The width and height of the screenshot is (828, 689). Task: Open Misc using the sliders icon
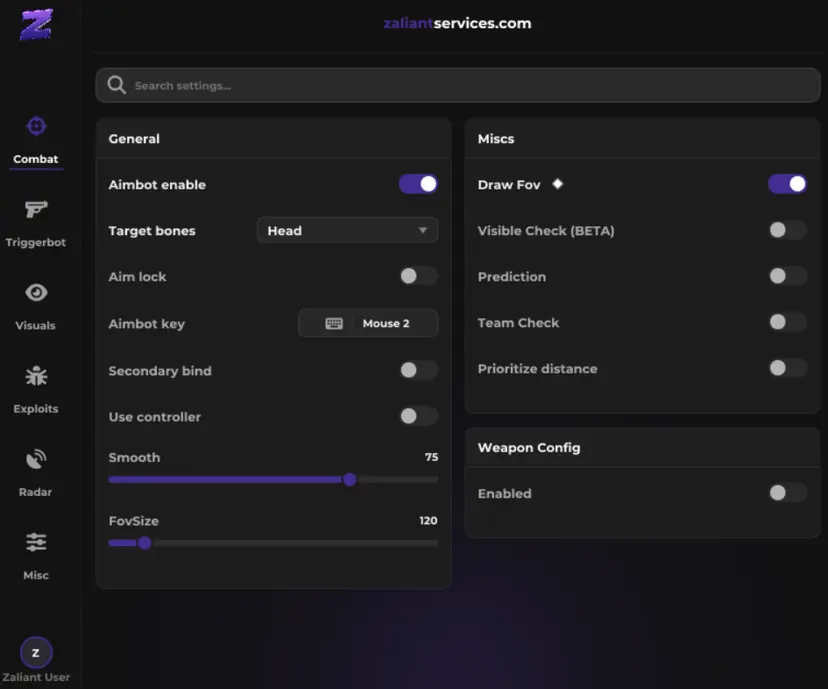pos(36,542)
